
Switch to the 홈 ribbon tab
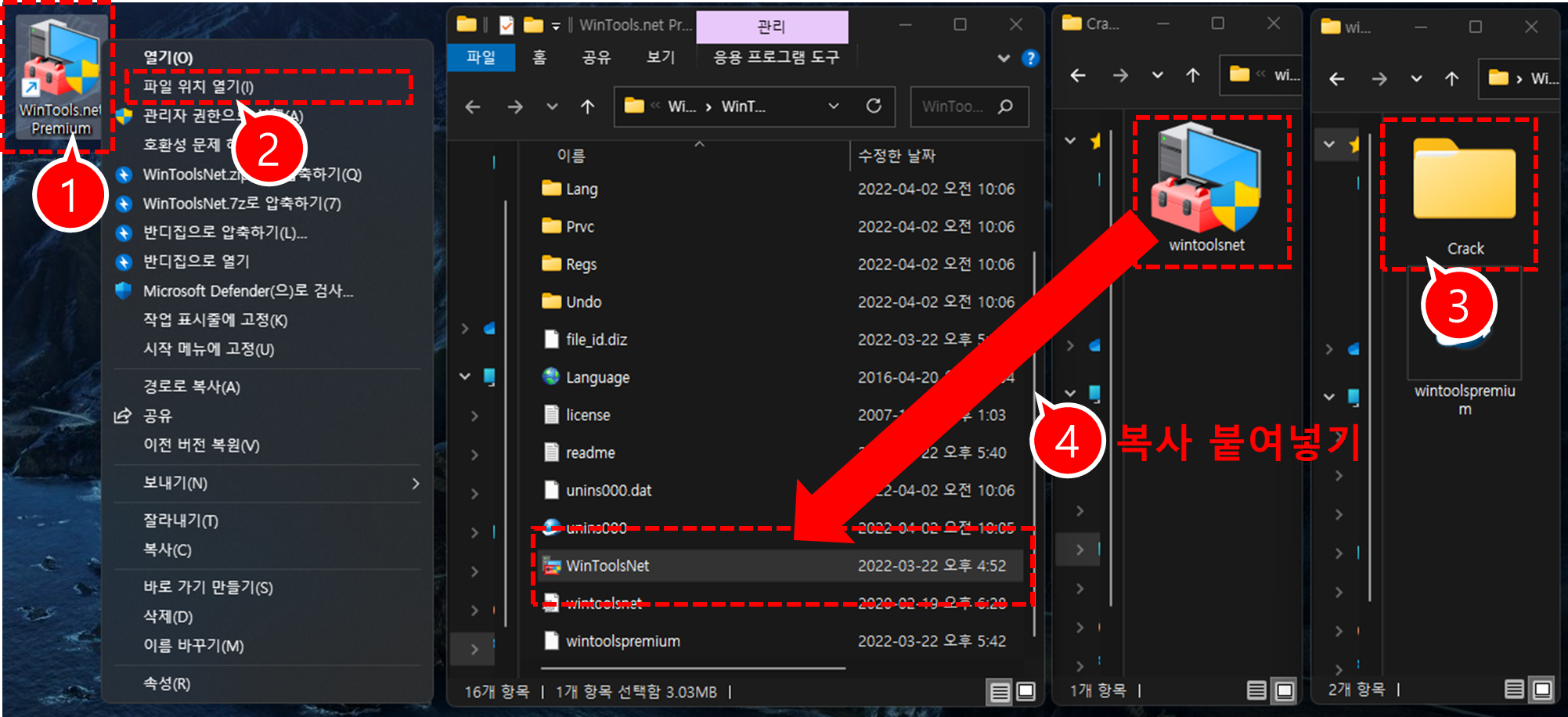click(x=539, y=57)
